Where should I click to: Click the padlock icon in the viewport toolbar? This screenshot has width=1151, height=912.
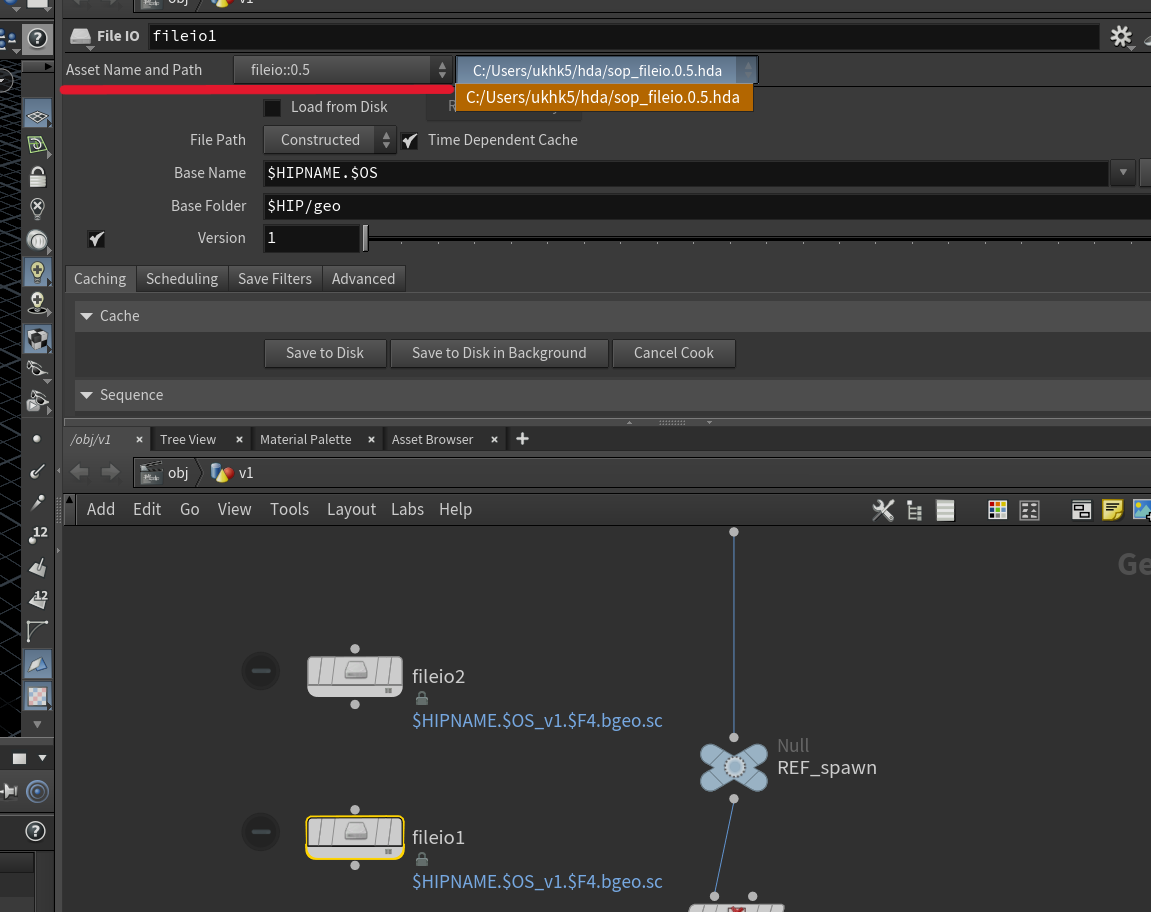37,176
